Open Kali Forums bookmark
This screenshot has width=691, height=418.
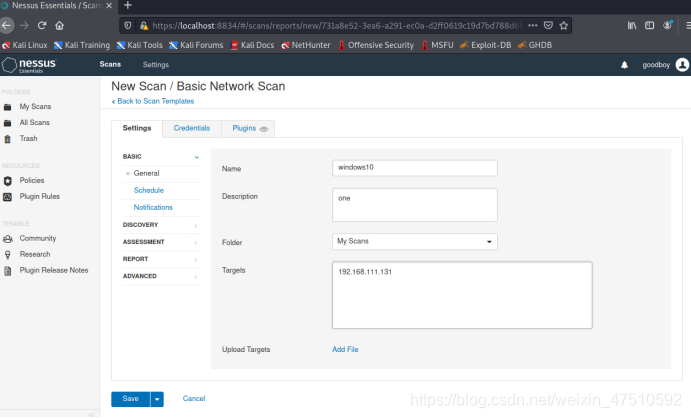[196, 45]
